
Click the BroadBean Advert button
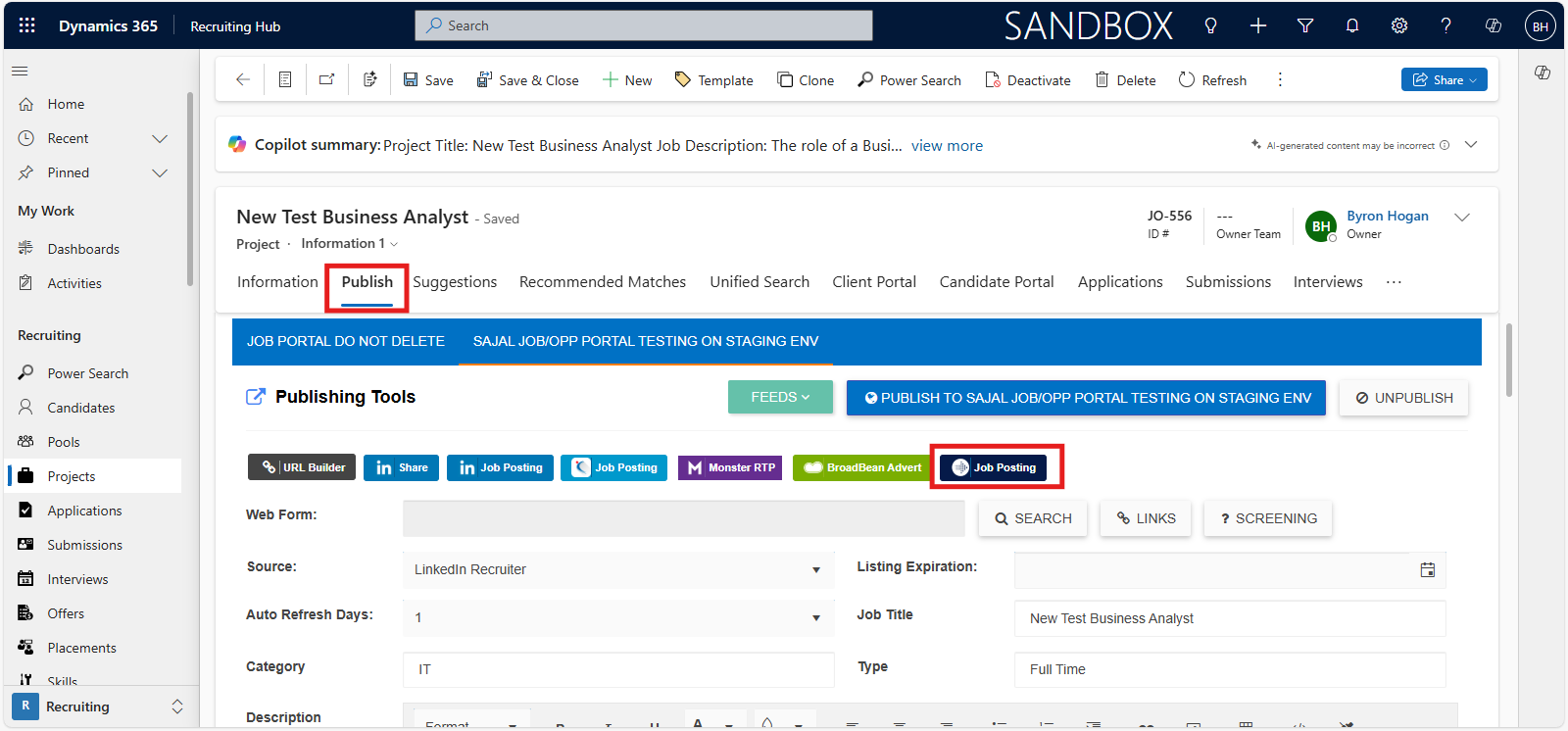click(862, 467)
